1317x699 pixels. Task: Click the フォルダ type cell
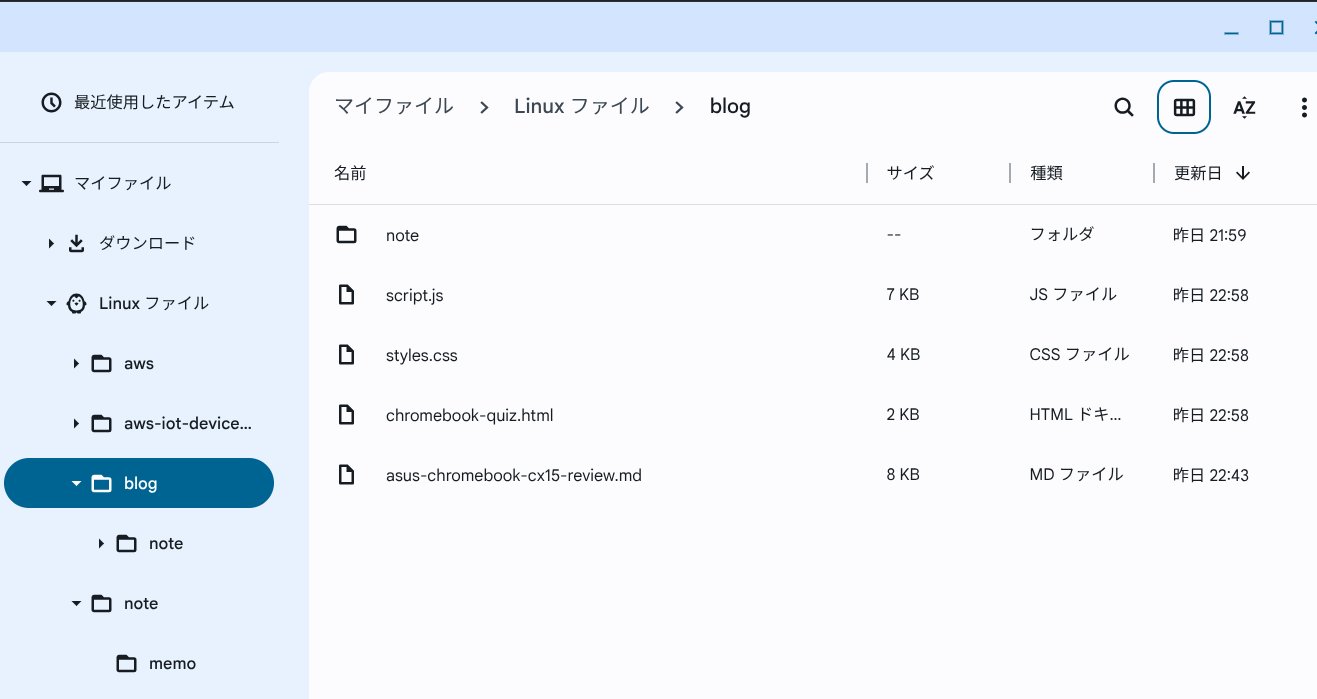tap(1061, 235)
